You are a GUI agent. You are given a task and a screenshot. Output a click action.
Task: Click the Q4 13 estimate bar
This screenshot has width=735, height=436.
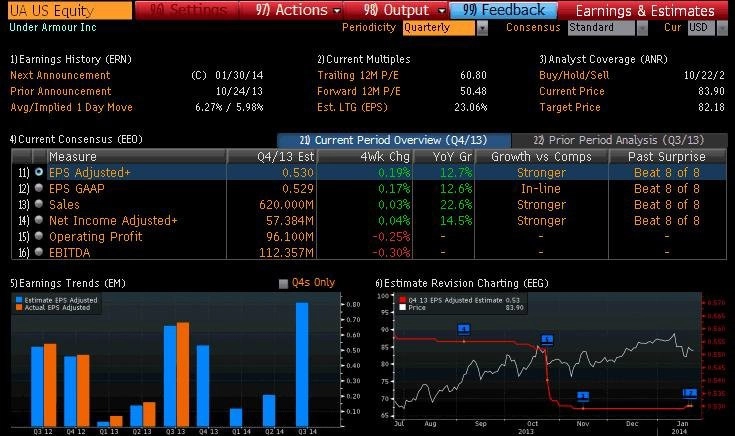click(203, 386)
